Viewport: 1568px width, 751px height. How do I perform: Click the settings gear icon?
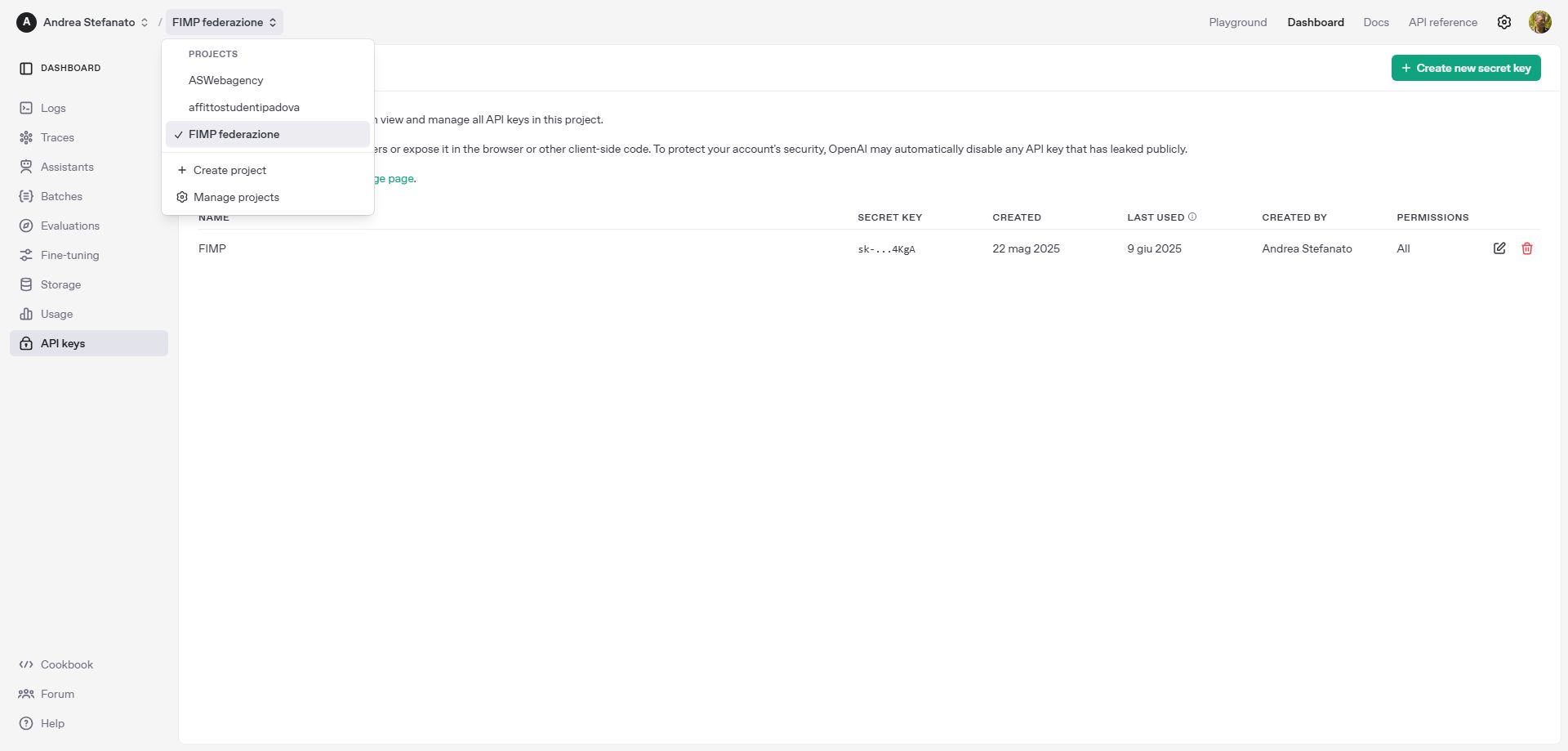(1504, 22)
